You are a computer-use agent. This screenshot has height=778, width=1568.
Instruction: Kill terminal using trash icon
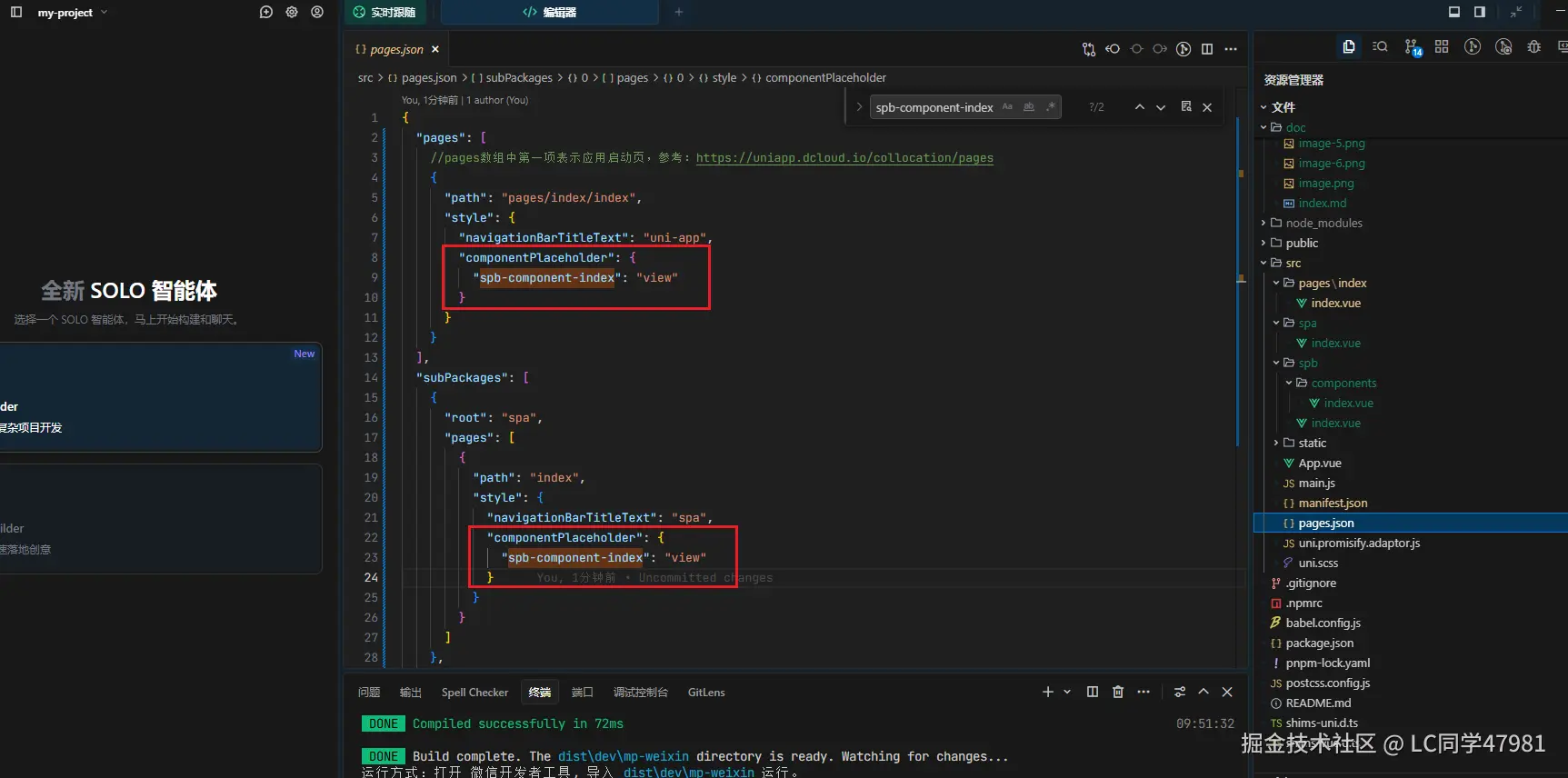(x=1118, y=692)
